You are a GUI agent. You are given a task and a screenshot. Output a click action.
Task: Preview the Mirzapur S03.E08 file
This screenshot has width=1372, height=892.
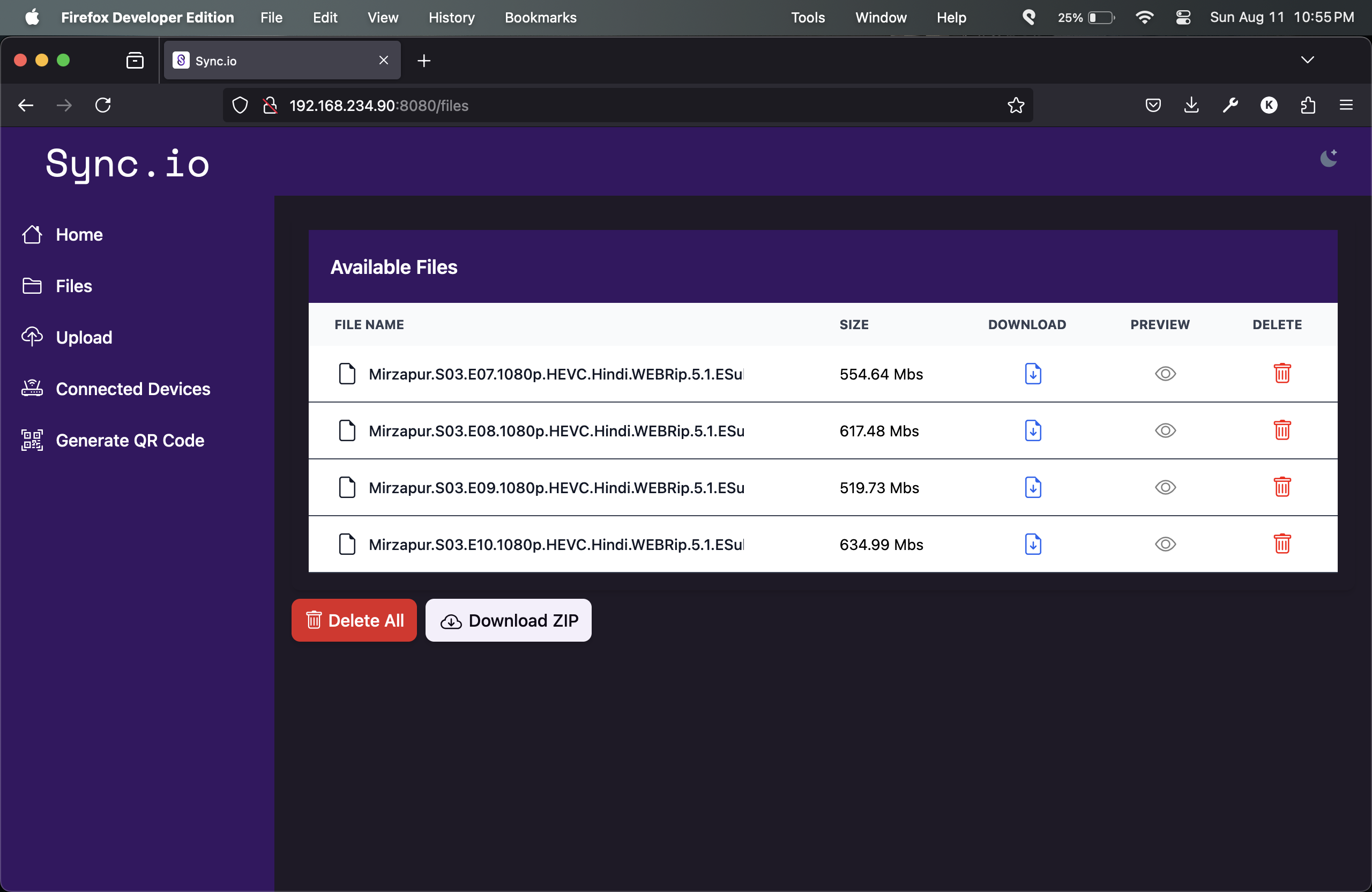click(x=1165, y=430)
